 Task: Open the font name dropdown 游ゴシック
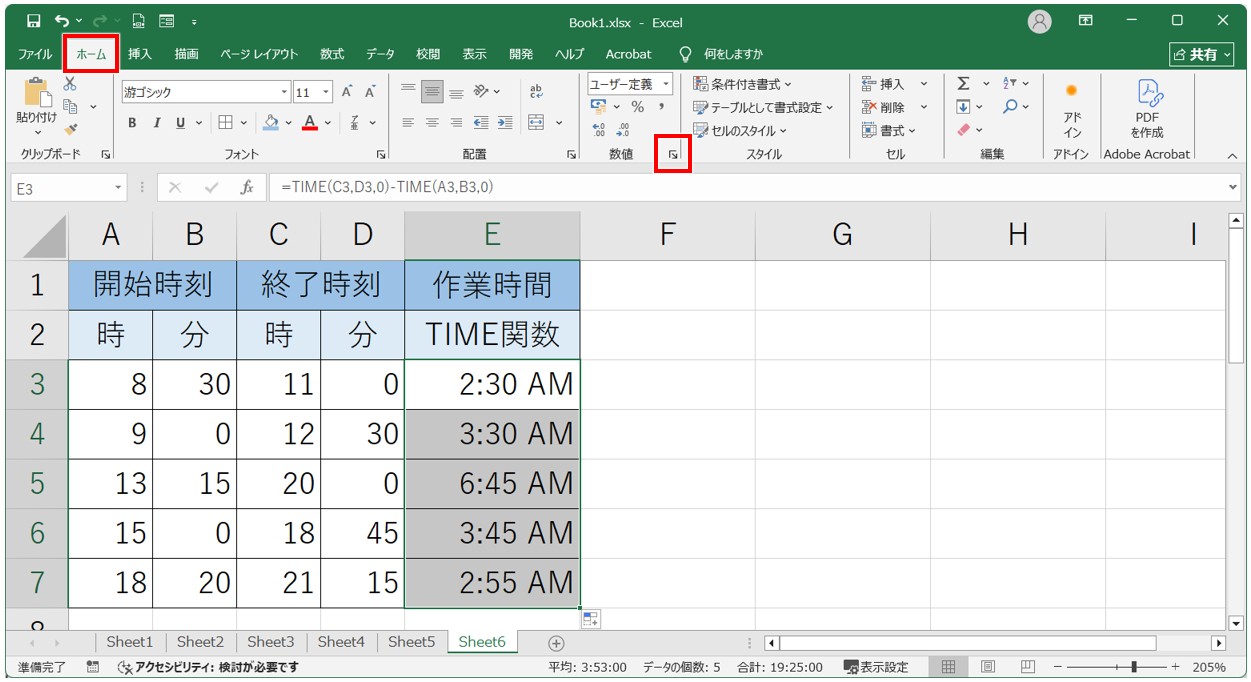tap(284, 92)
